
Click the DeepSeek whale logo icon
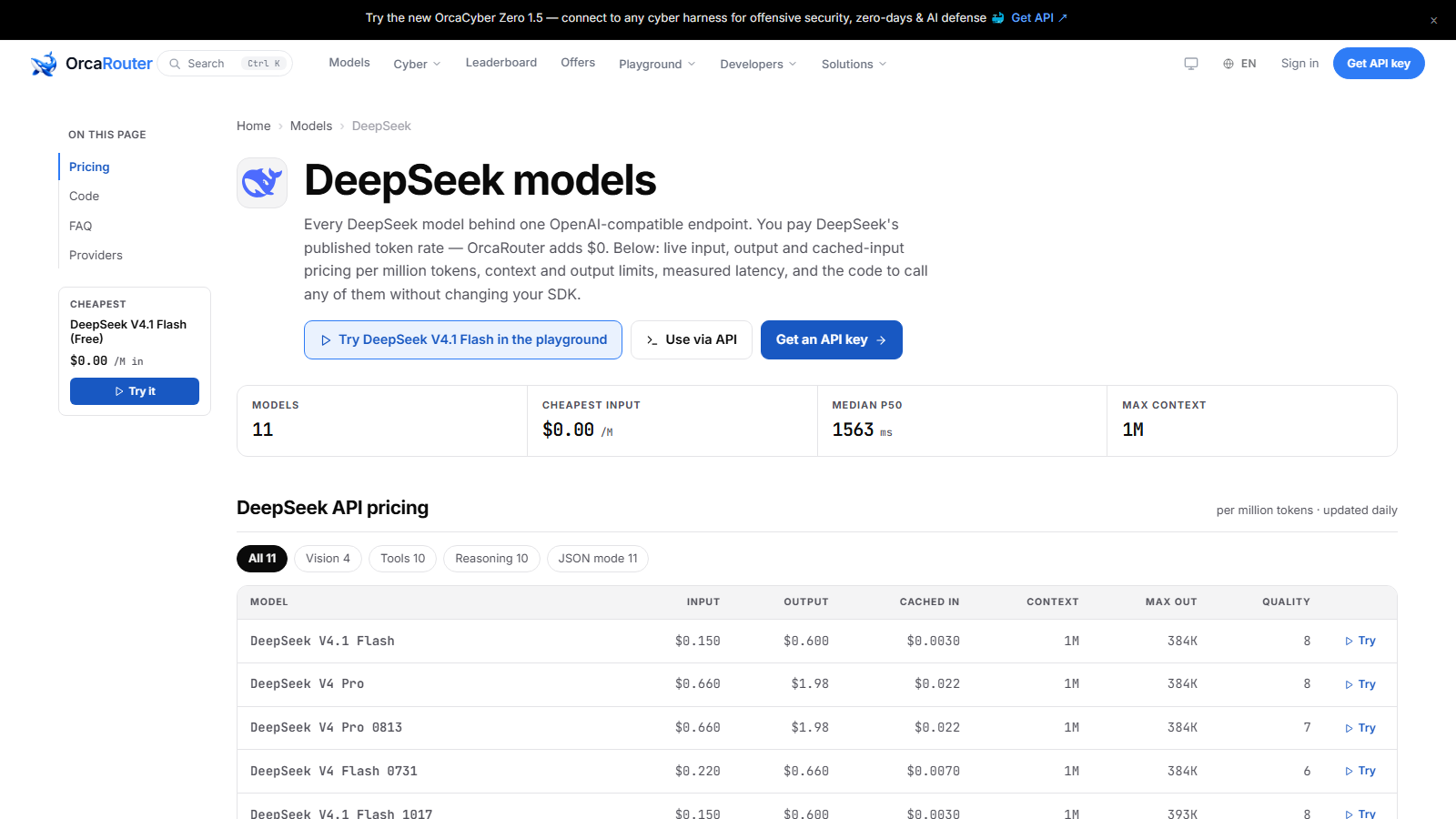click(x=262, y=183)
